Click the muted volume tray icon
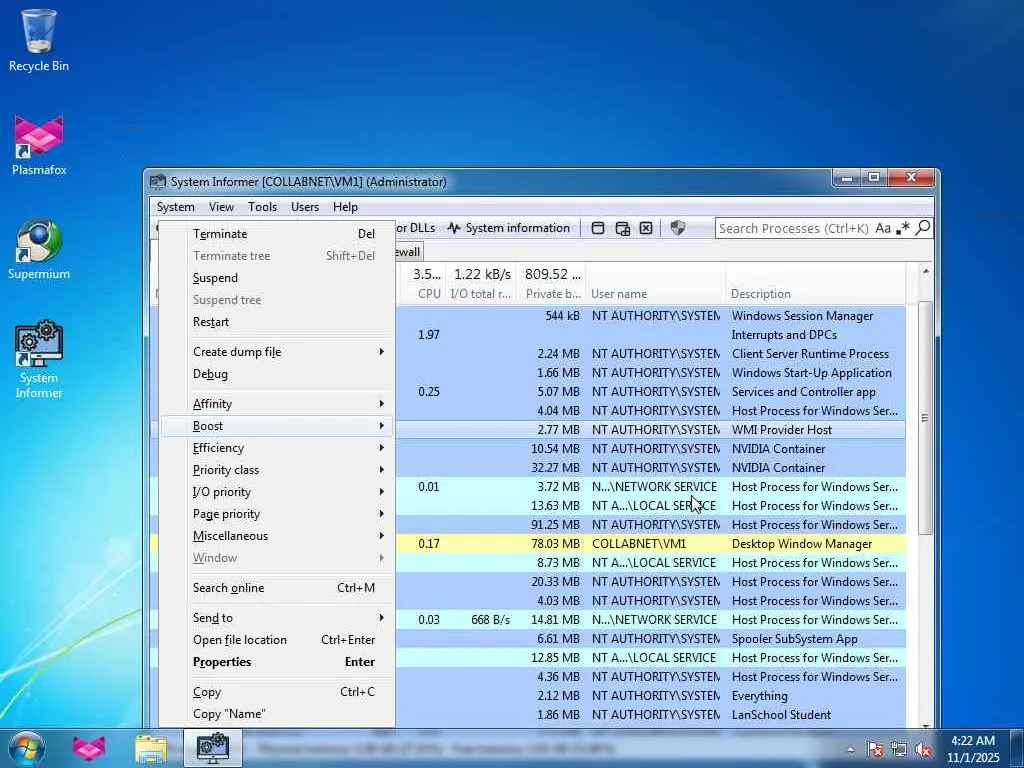The image size is (1024, 768). [923, 749]
